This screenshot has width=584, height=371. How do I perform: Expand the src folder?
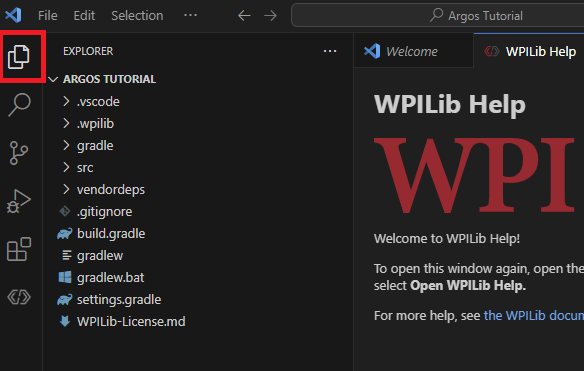click(66, 167)
